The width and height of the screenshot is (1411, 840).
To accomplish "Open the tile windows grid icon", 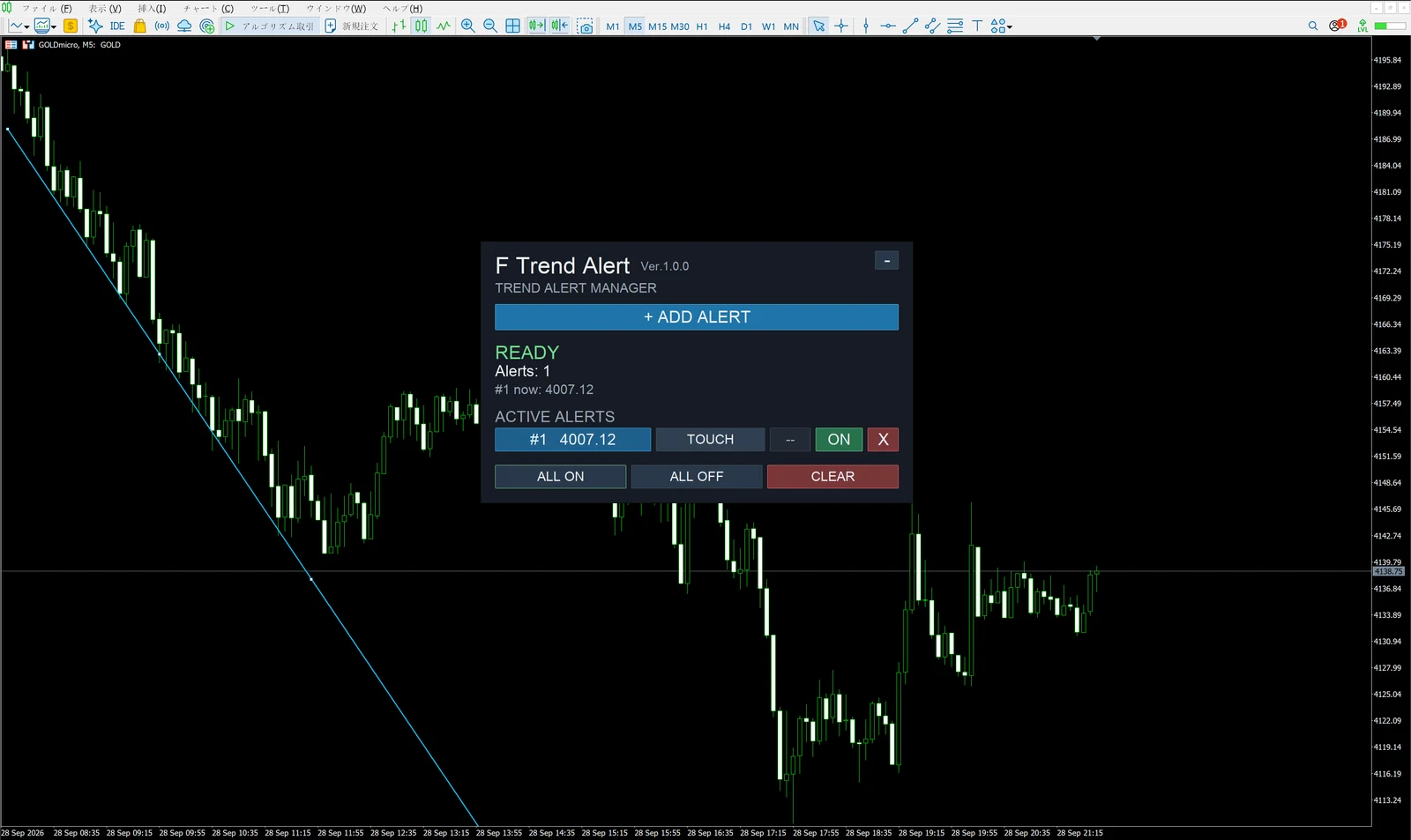I will tap(512, 26).
